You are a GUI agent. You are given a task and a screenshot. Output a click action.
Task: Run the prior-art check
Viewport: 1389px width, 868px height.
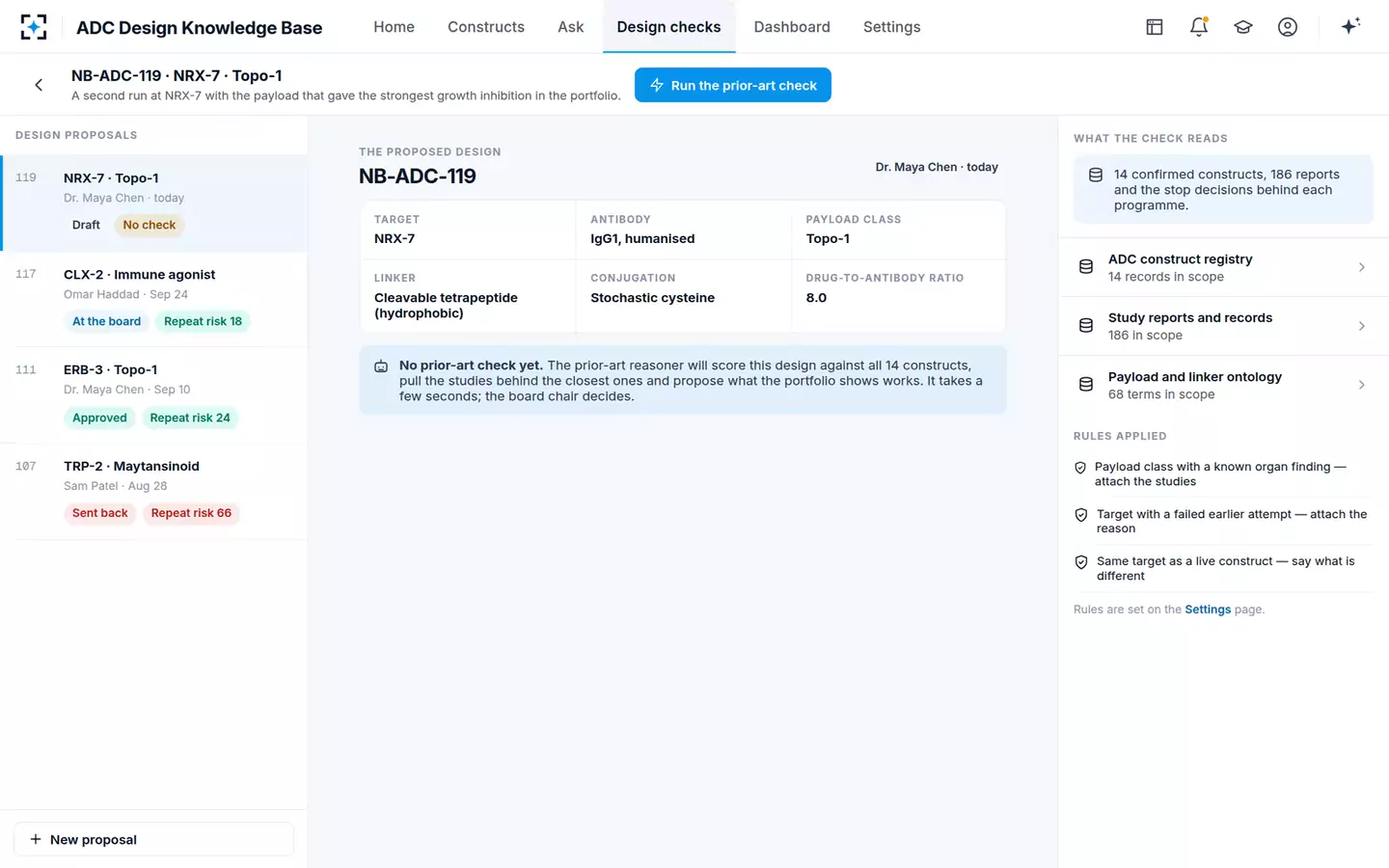click(733, 85)
